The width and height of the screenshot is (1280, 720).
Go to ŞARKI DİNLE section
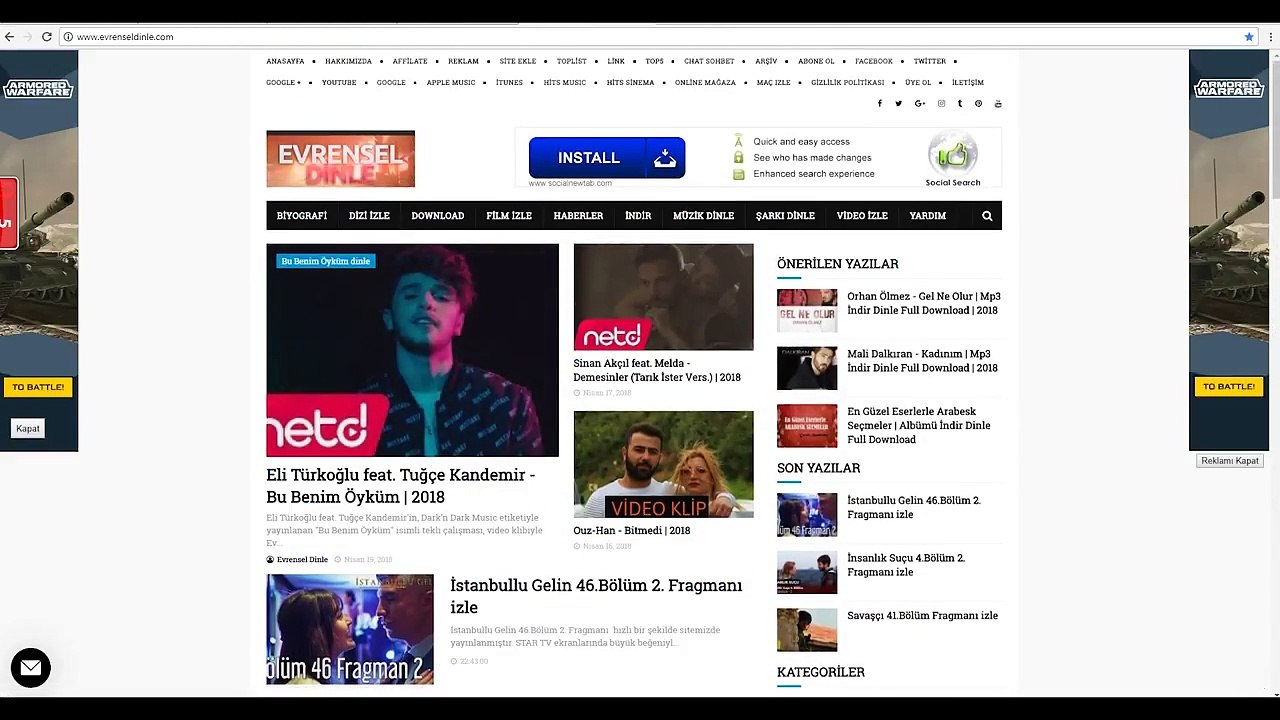[785, 216]
